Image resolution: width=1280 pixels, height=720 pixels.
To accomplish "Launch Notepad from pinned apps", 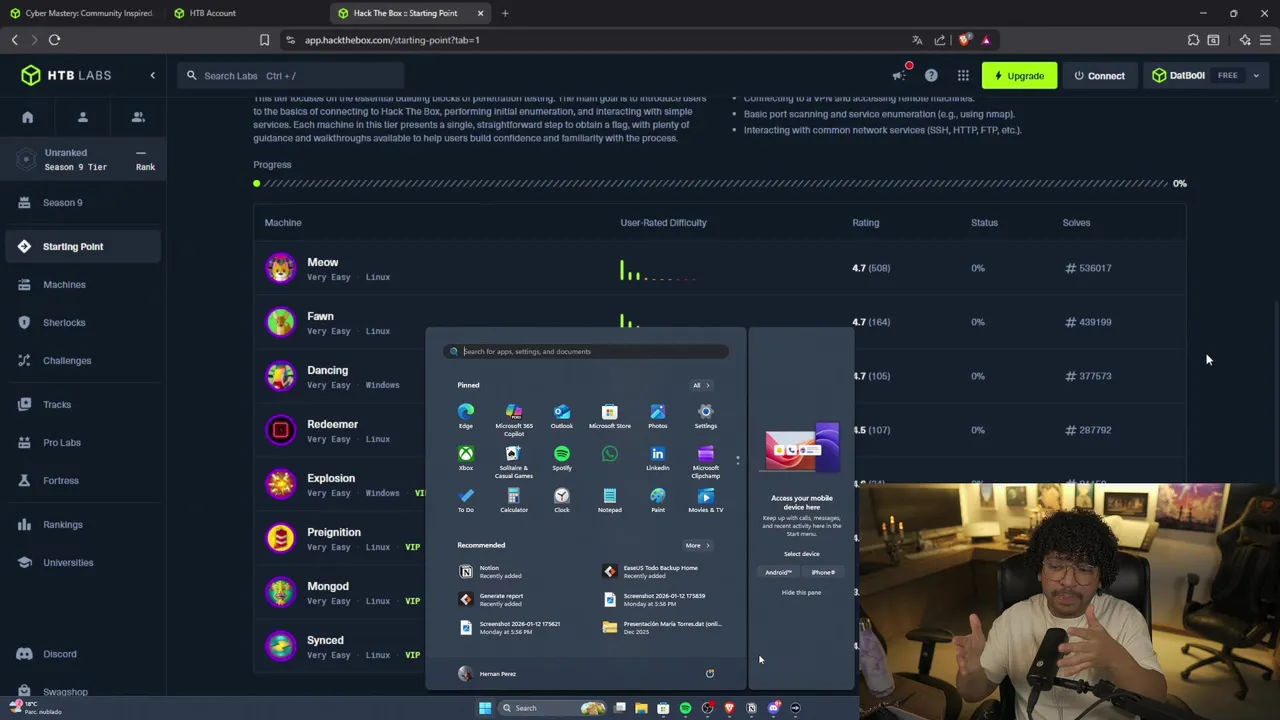I will pyautogui.click(x=610, y=500).
